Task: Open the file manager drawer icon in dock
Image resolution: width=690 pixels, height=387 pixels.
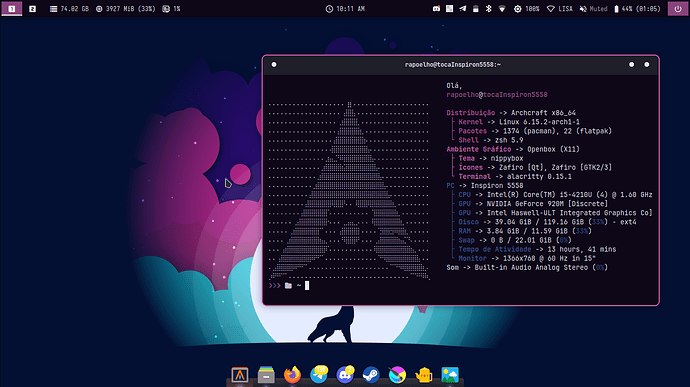Action: pyautogui.click(x=266, y=375)
